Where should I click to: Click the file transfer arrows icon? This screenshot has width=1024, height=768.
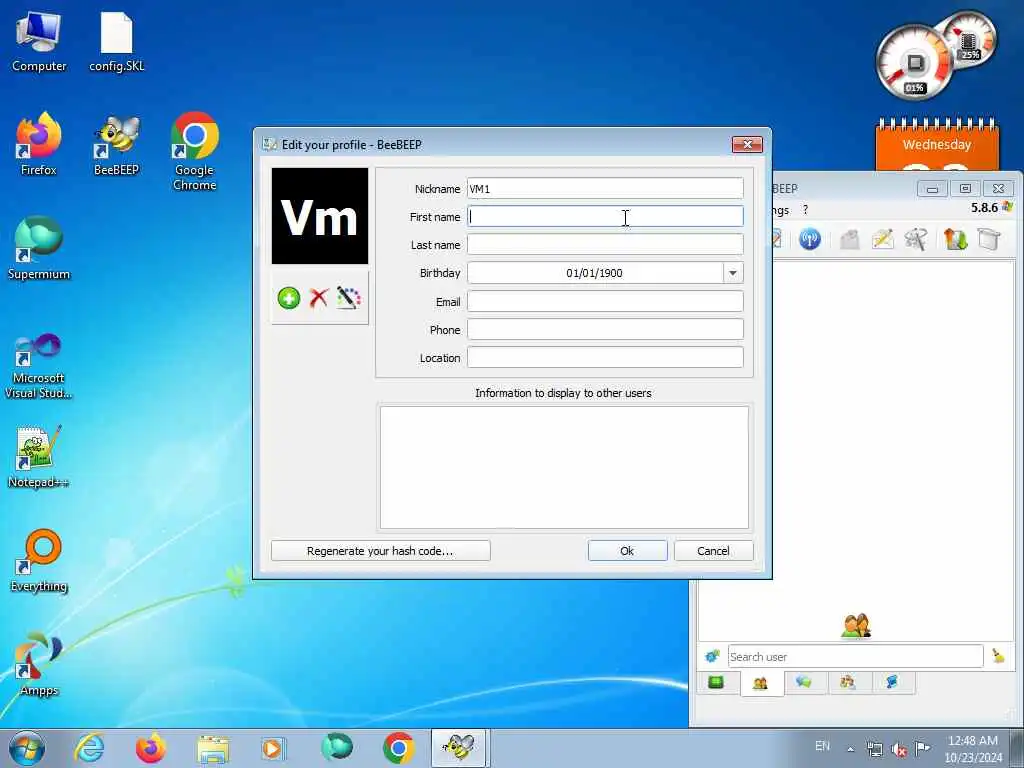click(x=955, y=239)
